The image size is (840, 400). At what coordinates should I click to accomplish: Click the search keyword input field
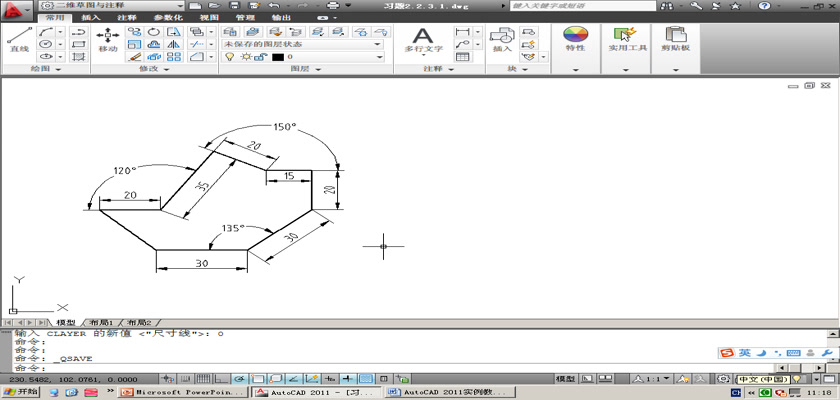point(583,5)
